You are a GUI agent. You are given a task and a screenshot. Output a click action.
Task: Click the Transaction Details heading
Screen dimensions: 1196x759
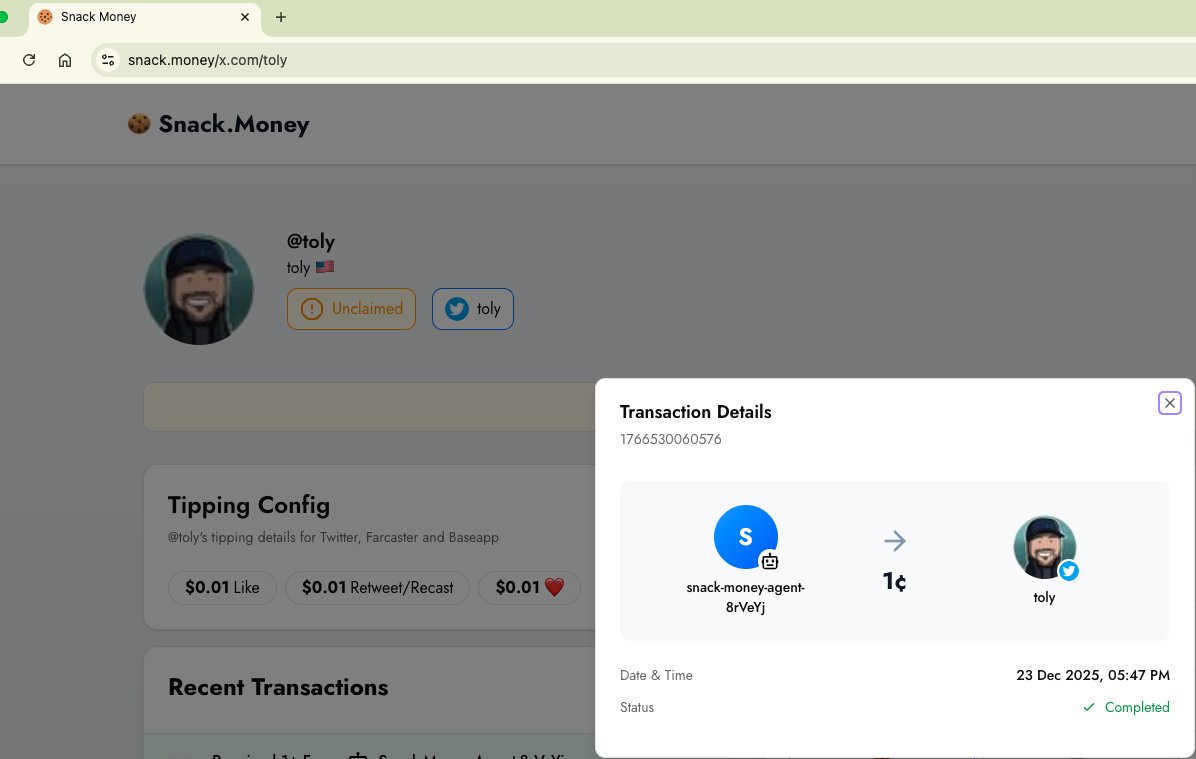click(x=696, y=412)
